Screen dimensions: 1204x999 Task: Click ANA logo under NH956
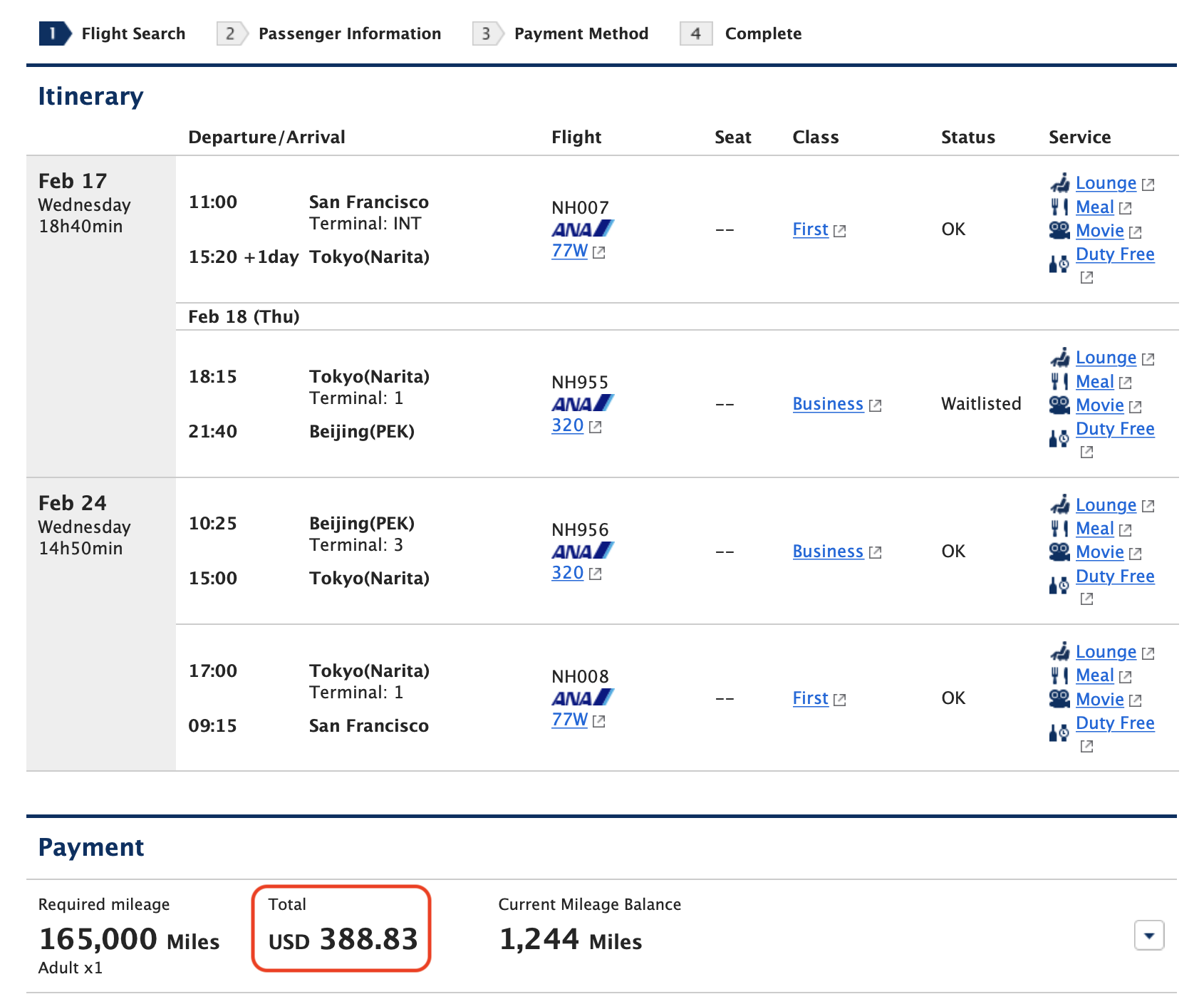(x=582, y=551)
